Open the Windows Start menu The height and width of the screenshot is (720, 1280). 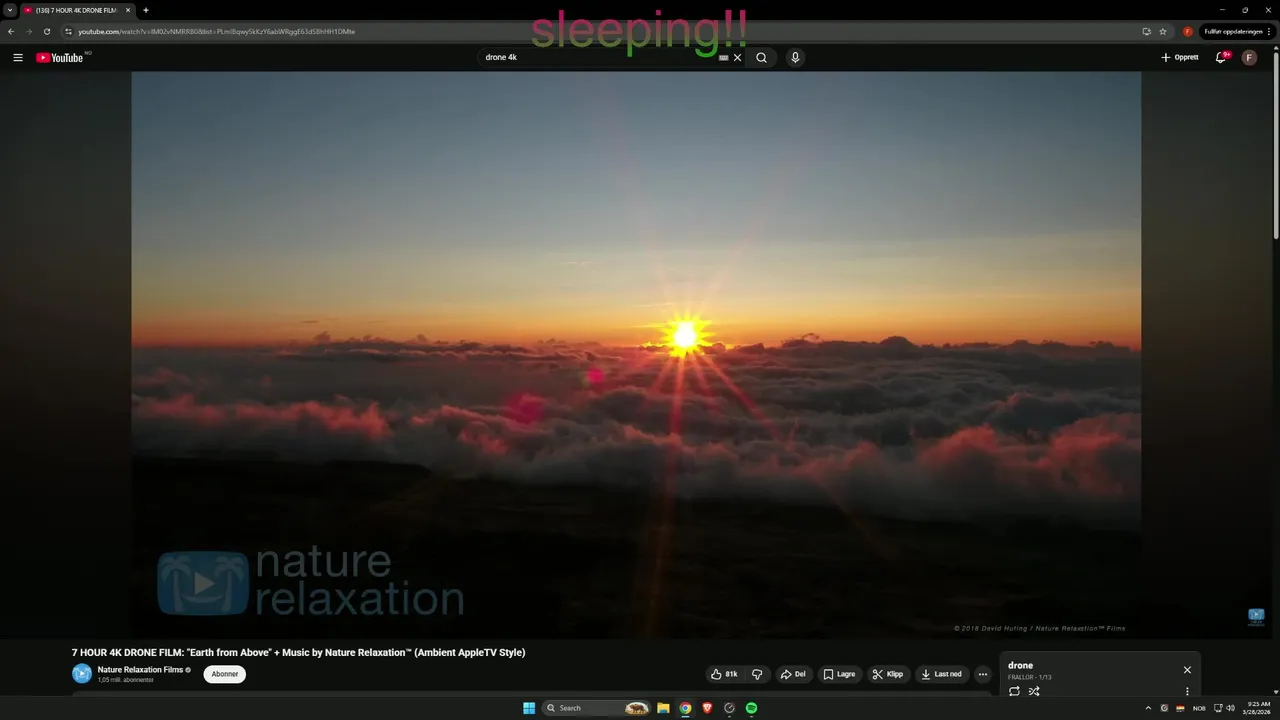(529, 708)
